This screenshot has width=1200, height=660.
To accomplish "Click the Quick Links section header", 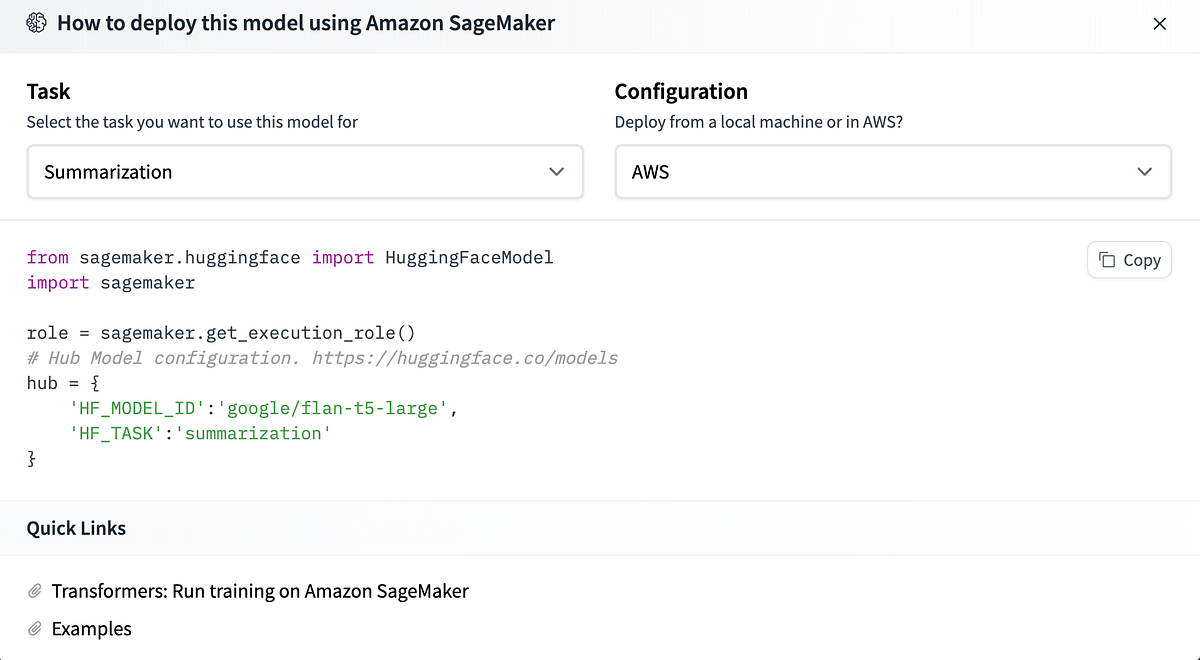I will coord(76,527).
